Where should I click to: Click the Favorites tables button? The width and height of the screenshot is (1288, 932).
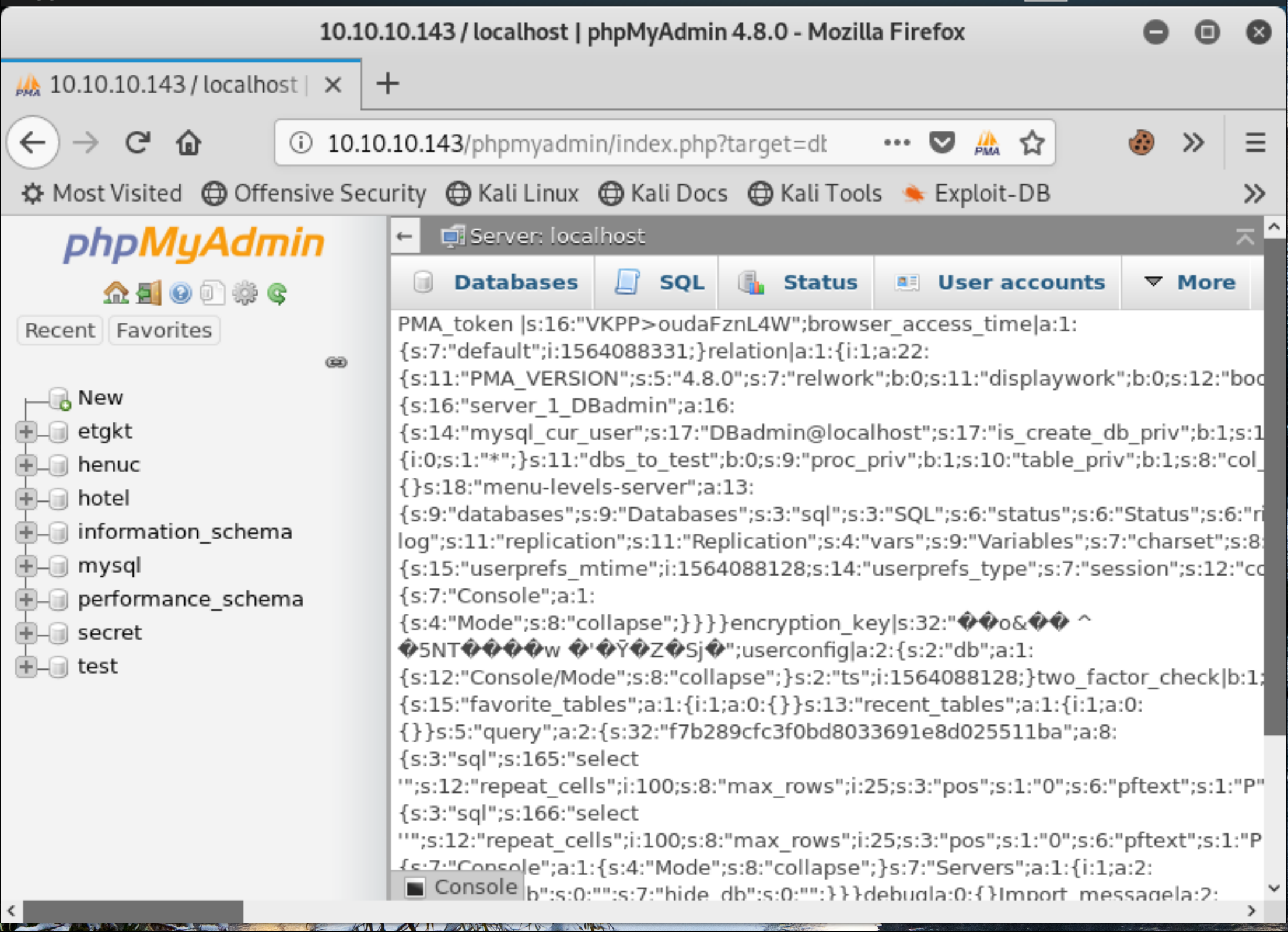[164, 331]
